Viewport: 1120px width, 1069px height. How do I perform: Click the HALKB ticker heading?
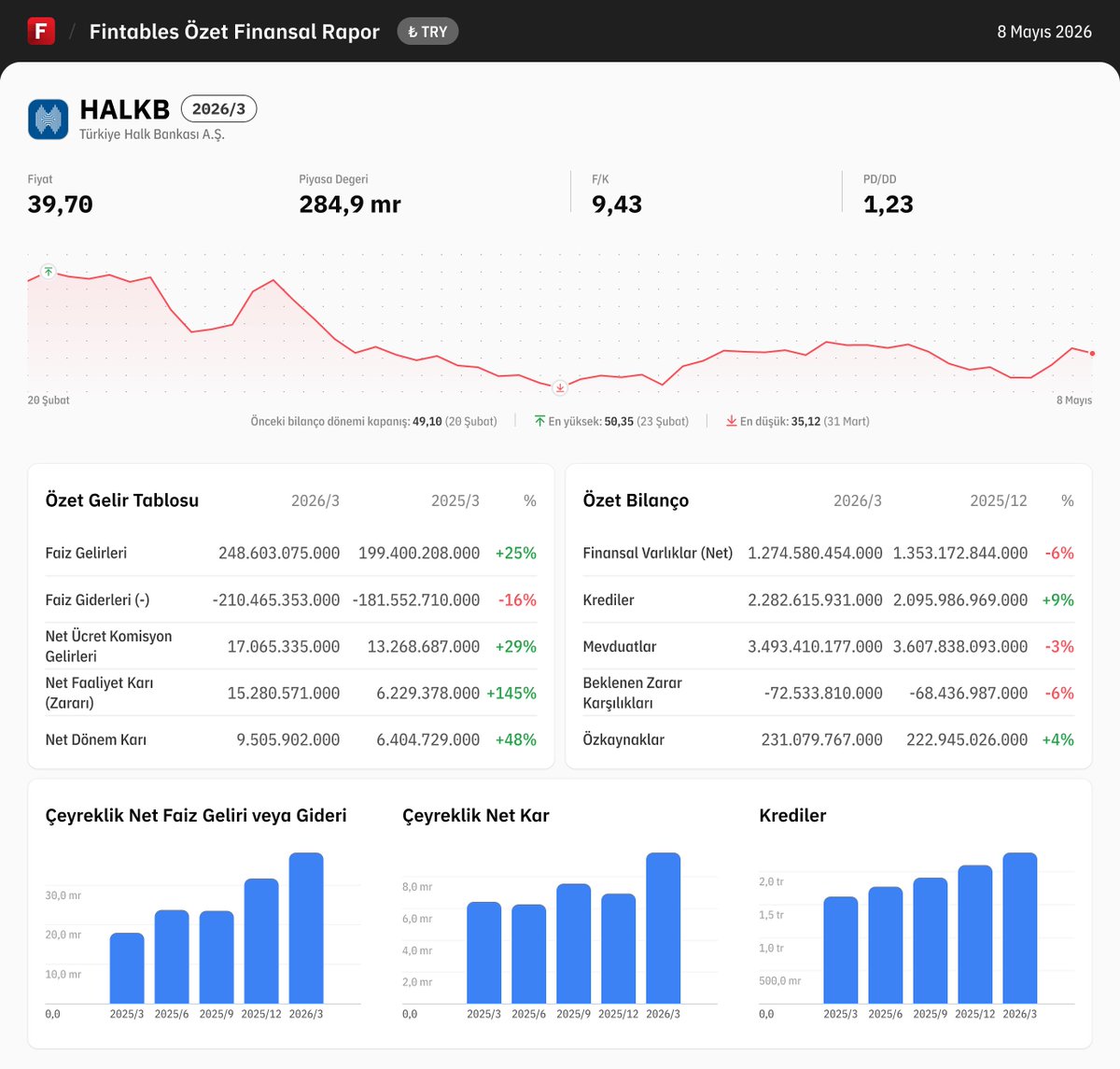pos(125,109)
